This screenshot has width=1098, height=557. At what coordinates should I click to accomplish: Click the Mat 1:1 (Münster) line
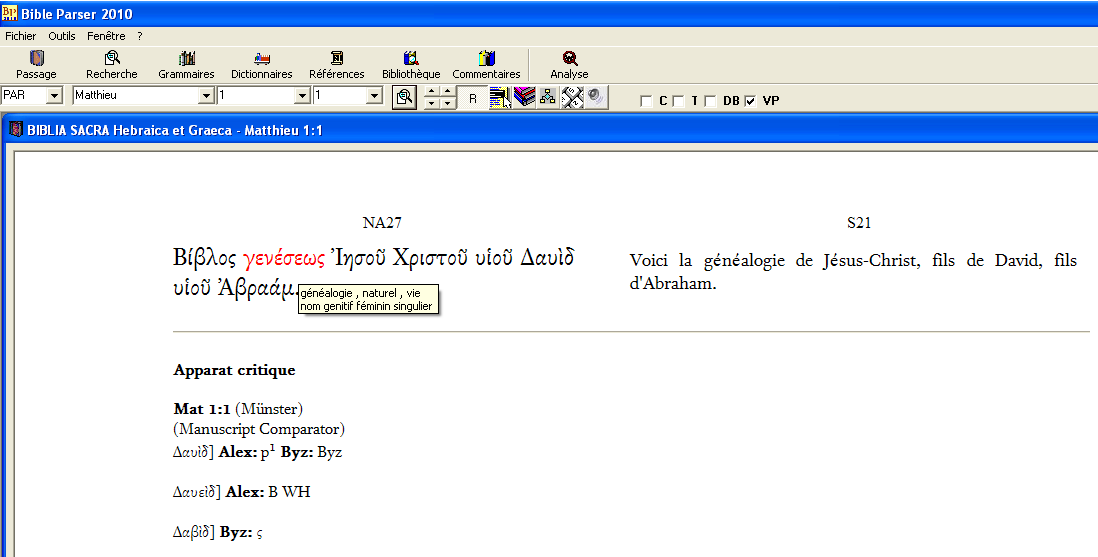pyautogui.click(x=238, y=409)
